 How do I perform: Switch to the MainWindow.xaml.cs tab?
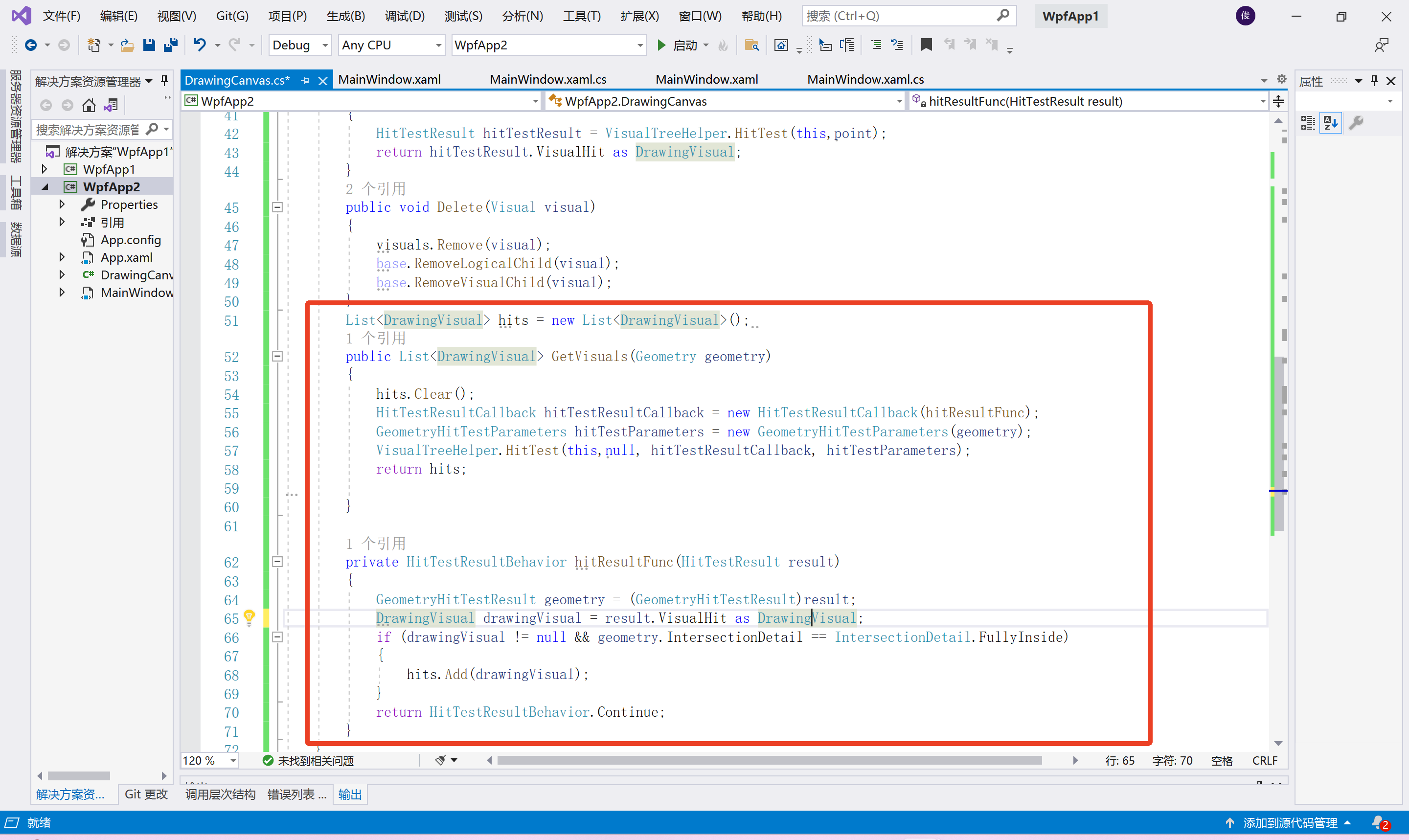tap(547, 79)
